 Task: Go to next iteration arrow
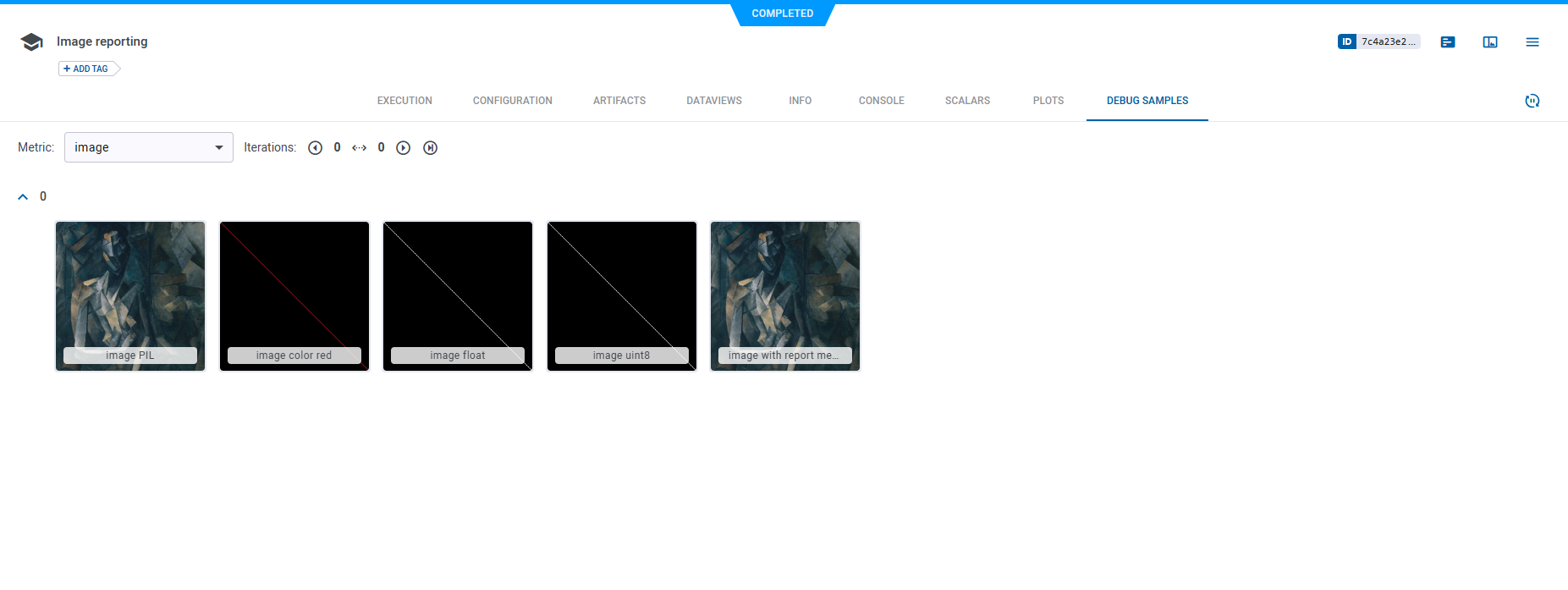click(404, 148)
